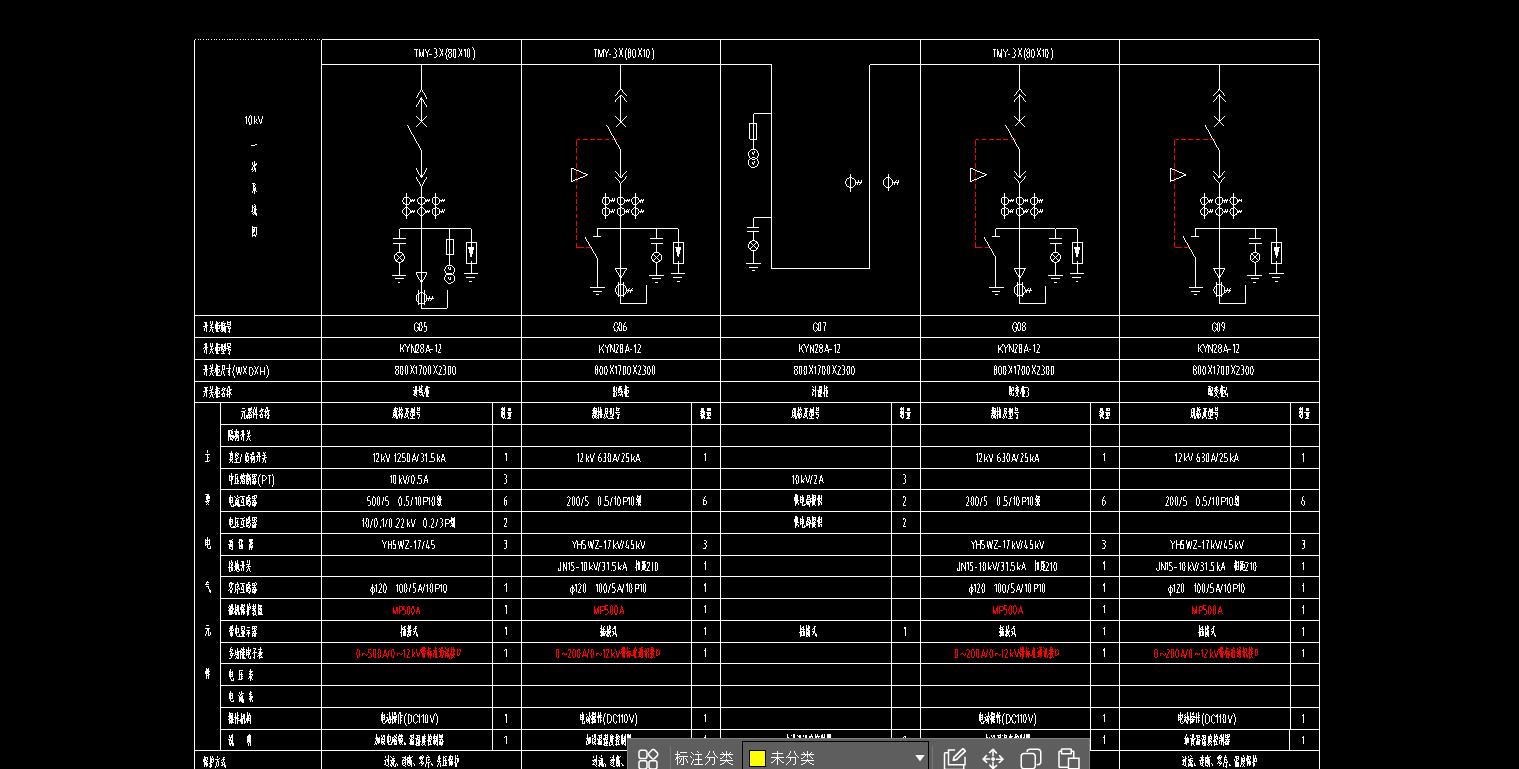Open the four-square category grid icon
This screenshot has height=769, width=1519.
pyautogui.click(x=648, y=759)
